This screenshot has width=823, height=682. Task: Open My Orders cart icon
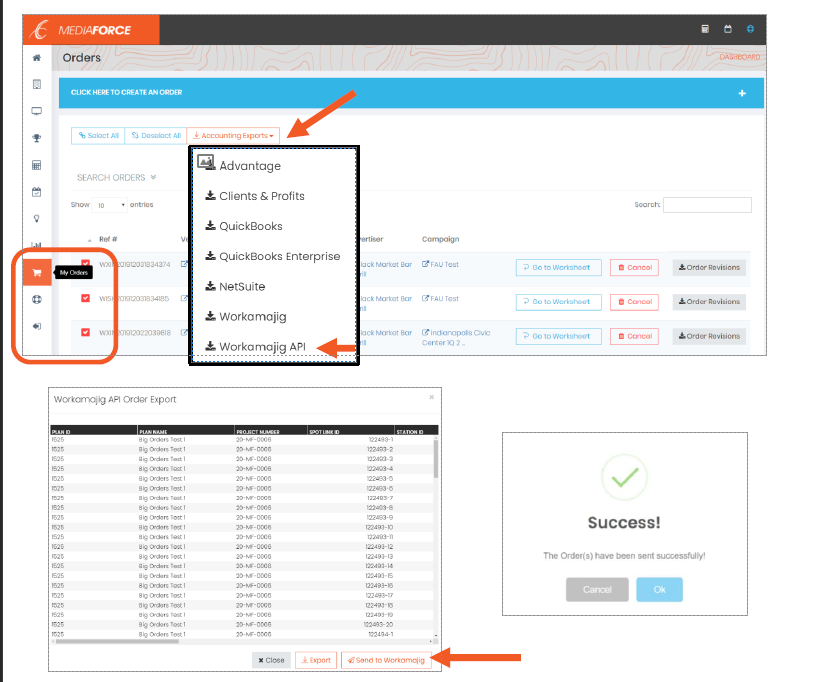(x=37, y=272)
